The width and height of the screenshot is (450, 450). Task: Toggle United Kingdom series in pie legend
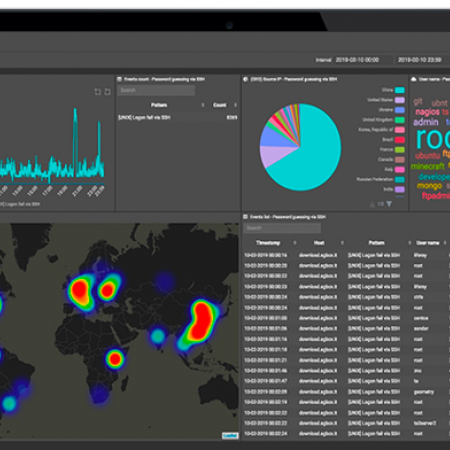point(383,120)
